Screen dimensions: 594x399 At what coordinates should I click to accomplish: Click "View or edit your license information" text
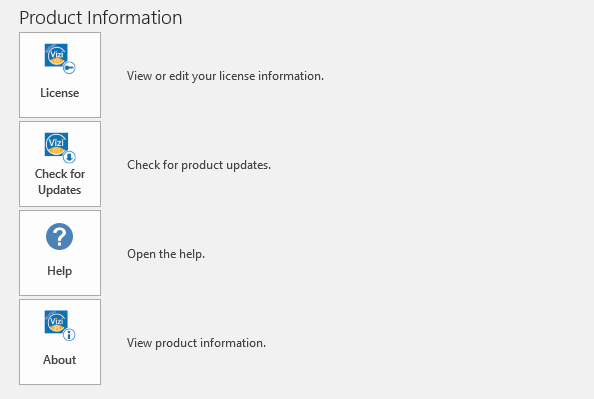tap(225, 76)
